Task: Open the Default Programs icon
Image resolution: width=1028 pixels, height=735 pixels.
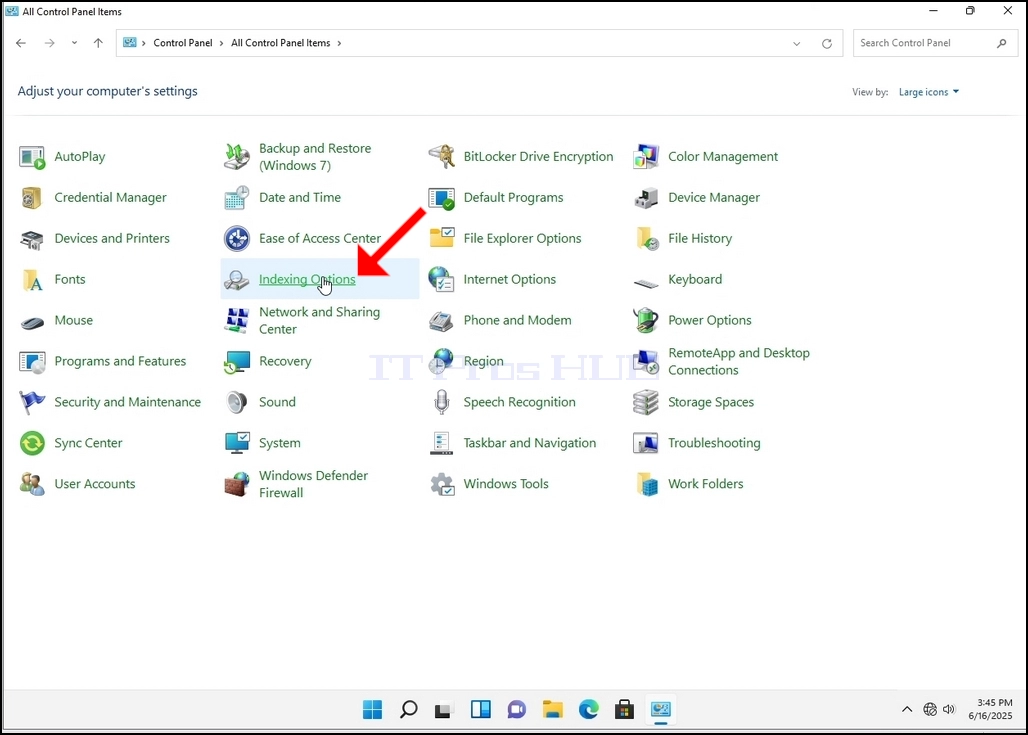Action: [x=441, y=198]
